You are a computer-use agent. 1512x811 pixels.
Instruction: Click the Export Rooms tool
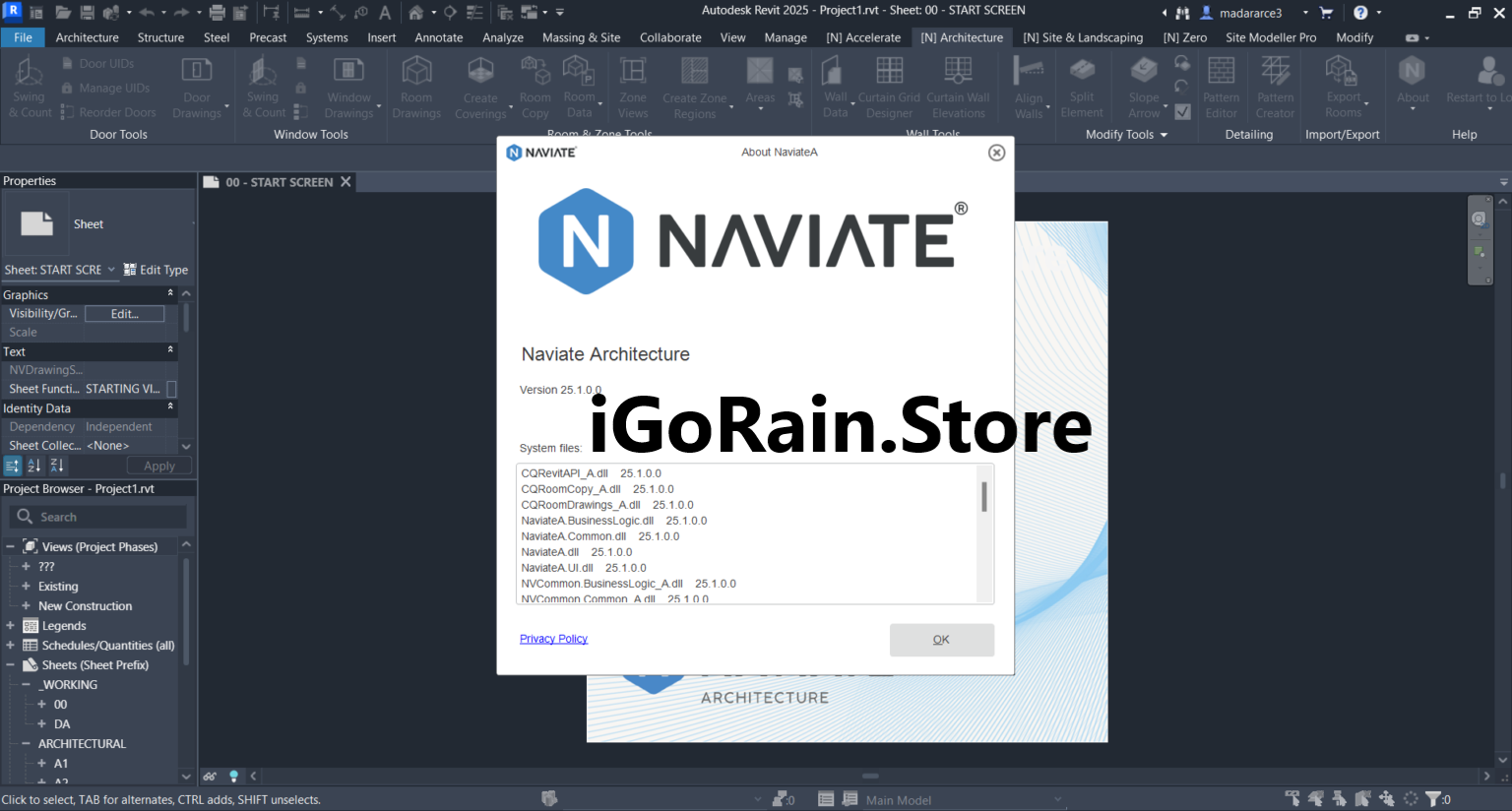click(x=1342, y=87)
